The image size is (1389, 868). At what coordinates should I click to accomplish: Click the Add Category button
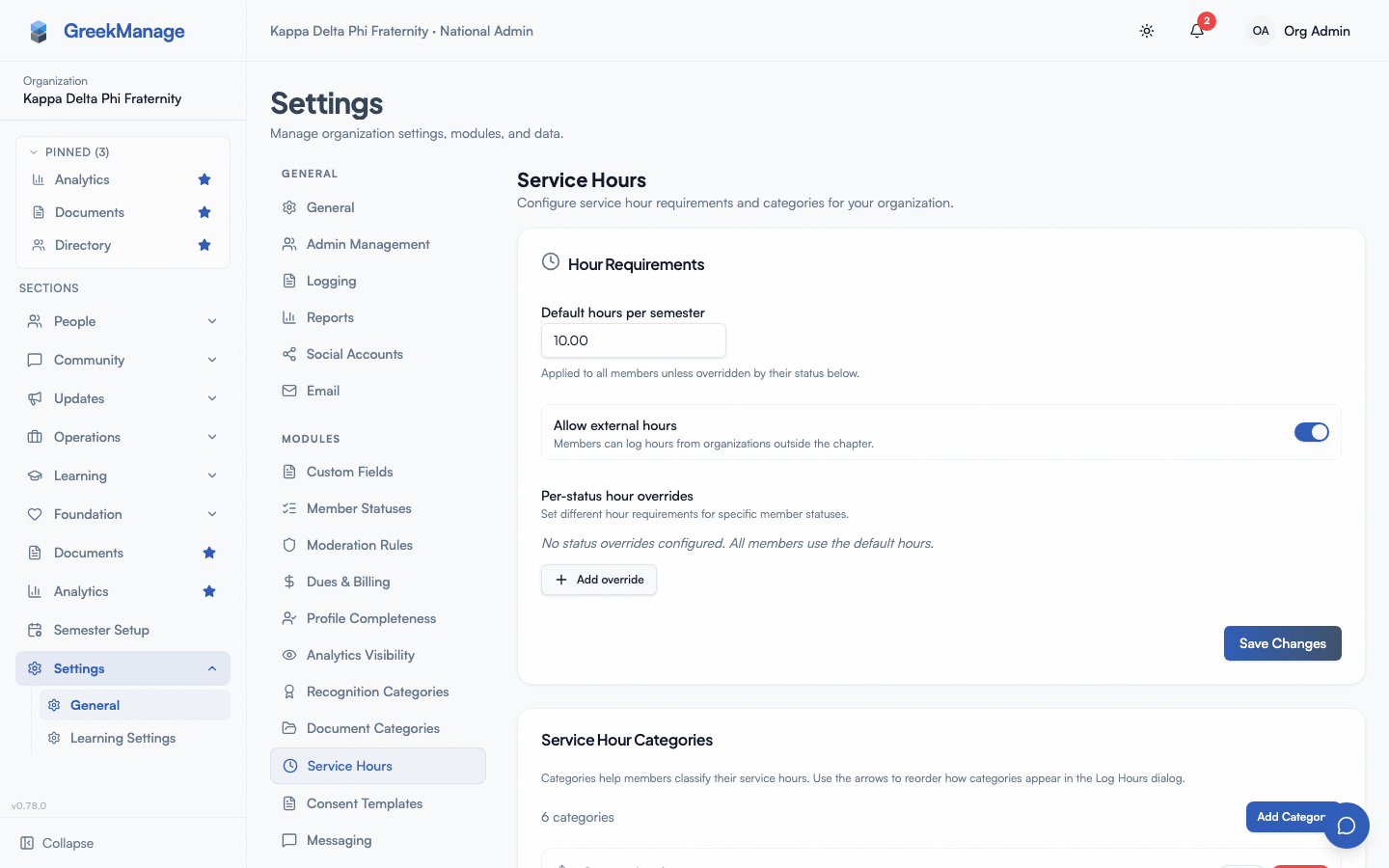(x=1294, y=817)
